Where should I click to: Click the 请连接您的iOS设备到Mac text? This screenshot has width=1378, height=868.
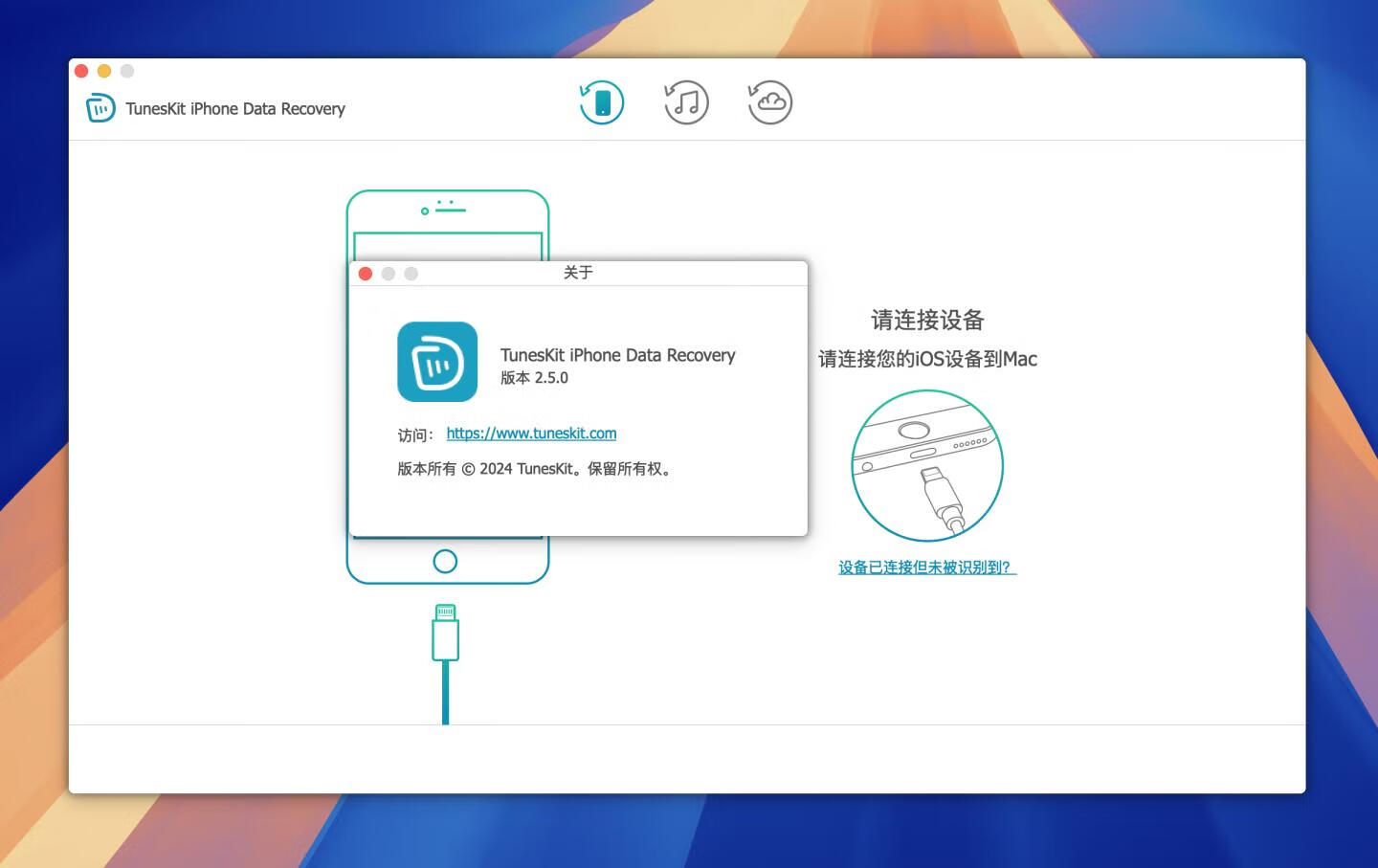pyautogui.click(x=927, y=359)
